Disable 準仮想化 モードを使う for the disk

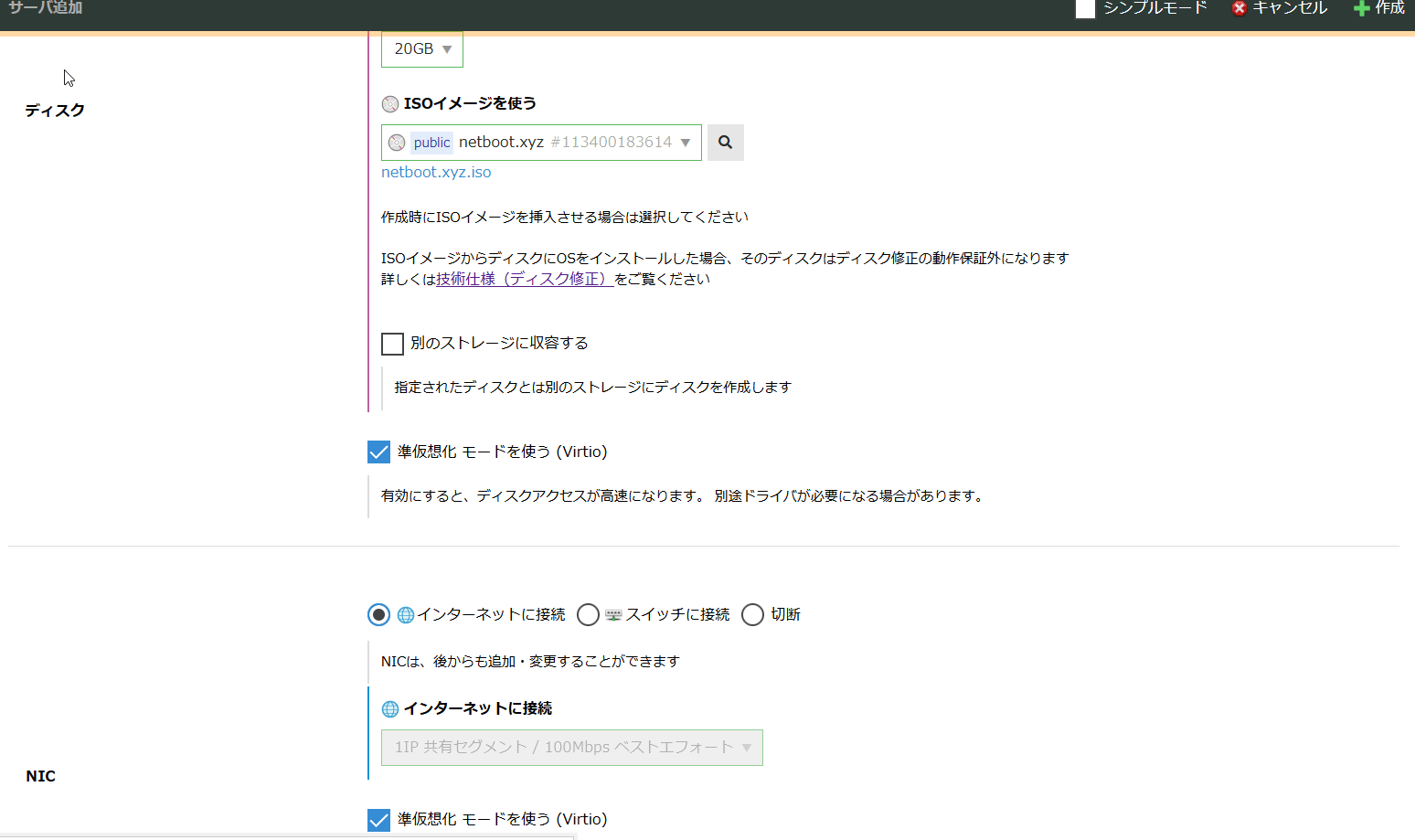378,451
